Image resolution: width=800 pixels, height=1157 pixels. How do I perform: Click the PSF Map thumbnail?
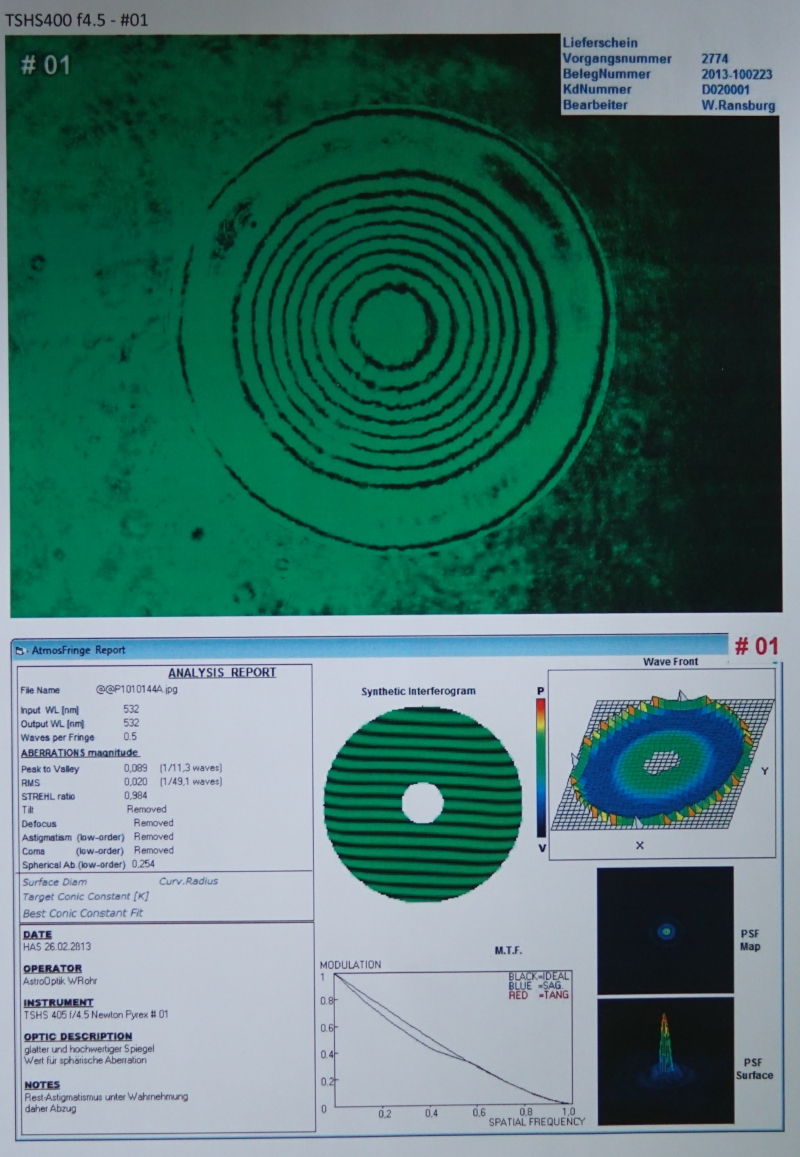point(665,931)
